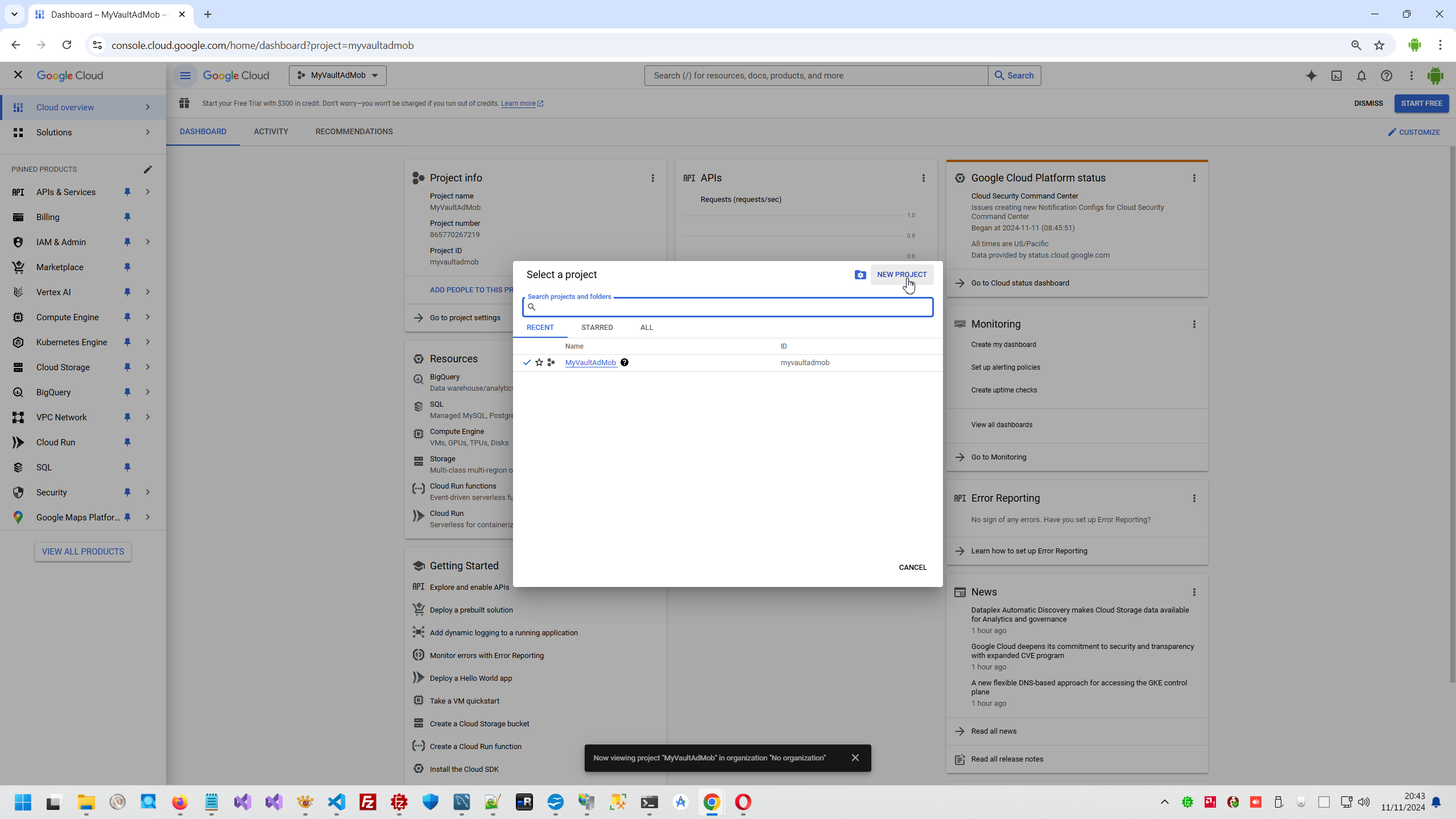Unpin Cloud Run from pinned products
The height and width of the screenshot is (819, 1456).
point(127,442)
